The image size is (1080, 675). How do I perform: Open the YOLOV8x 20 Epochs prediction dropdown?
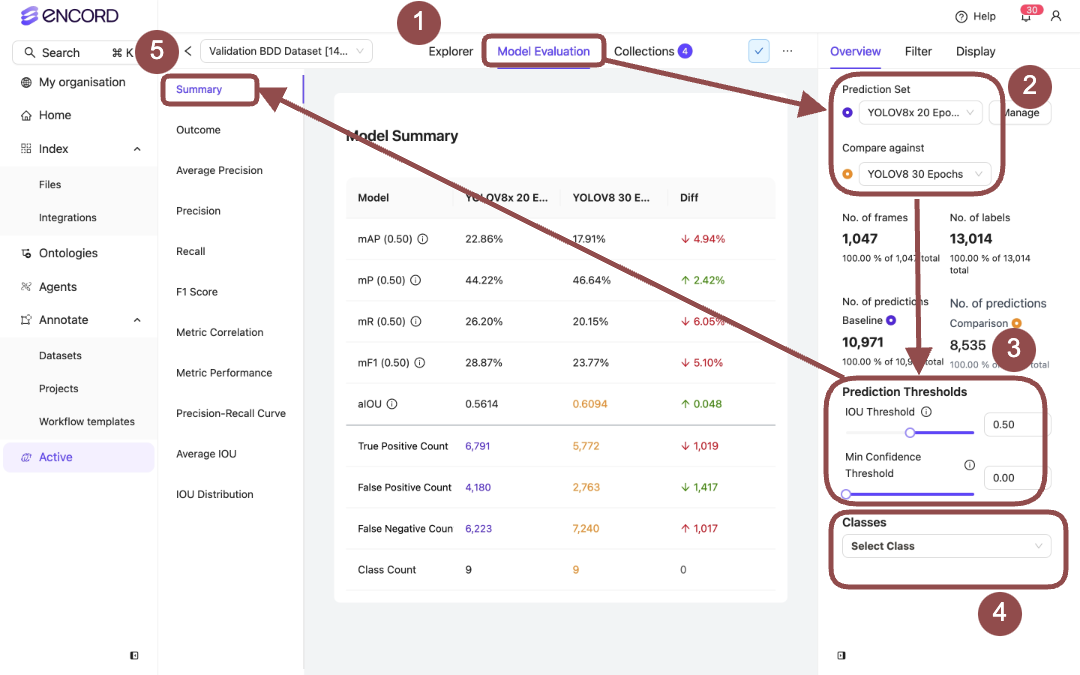point(920,112)
